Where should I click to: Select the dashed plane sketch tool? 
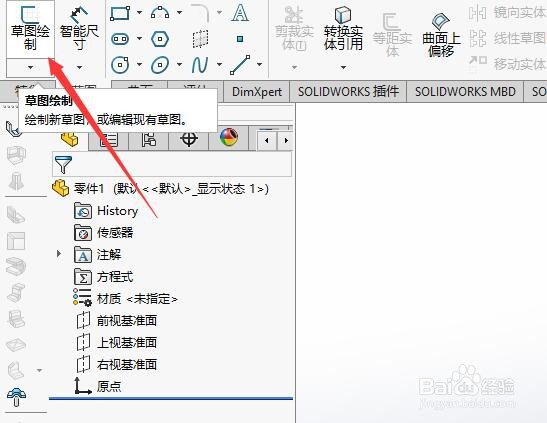pos(201,39)
